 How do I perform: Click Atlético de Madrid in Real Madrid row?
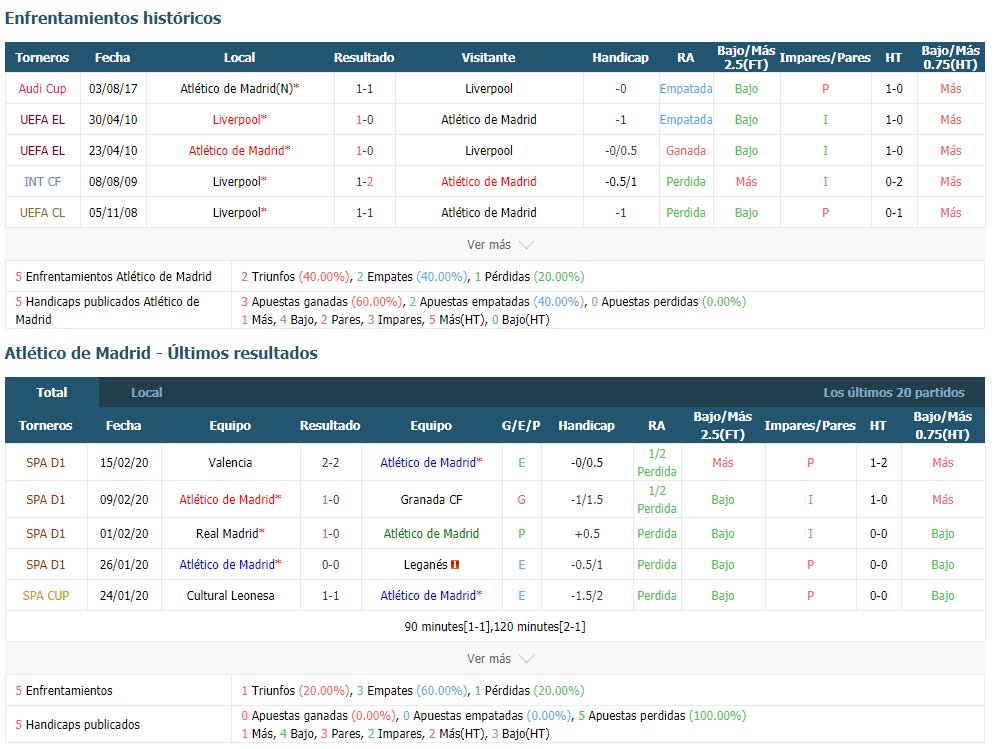pos(431,534)
